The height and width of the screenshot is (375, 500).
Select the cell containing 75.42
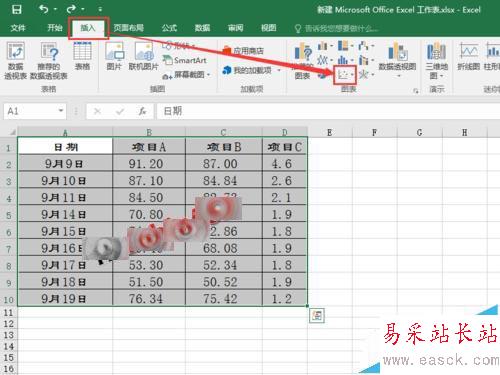coord(224,298)
